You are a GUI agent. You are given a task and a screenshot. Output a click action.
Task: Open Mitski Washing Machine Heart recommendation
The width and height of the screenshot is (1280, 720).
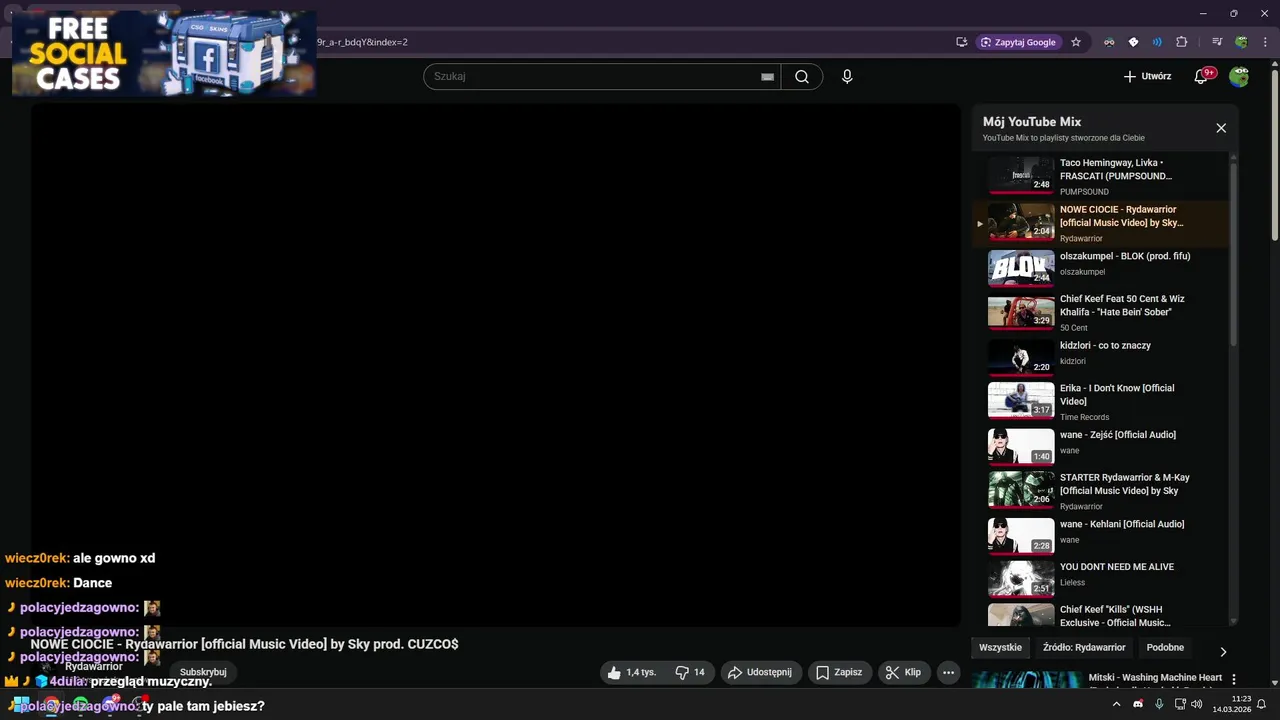[1155, 678]
